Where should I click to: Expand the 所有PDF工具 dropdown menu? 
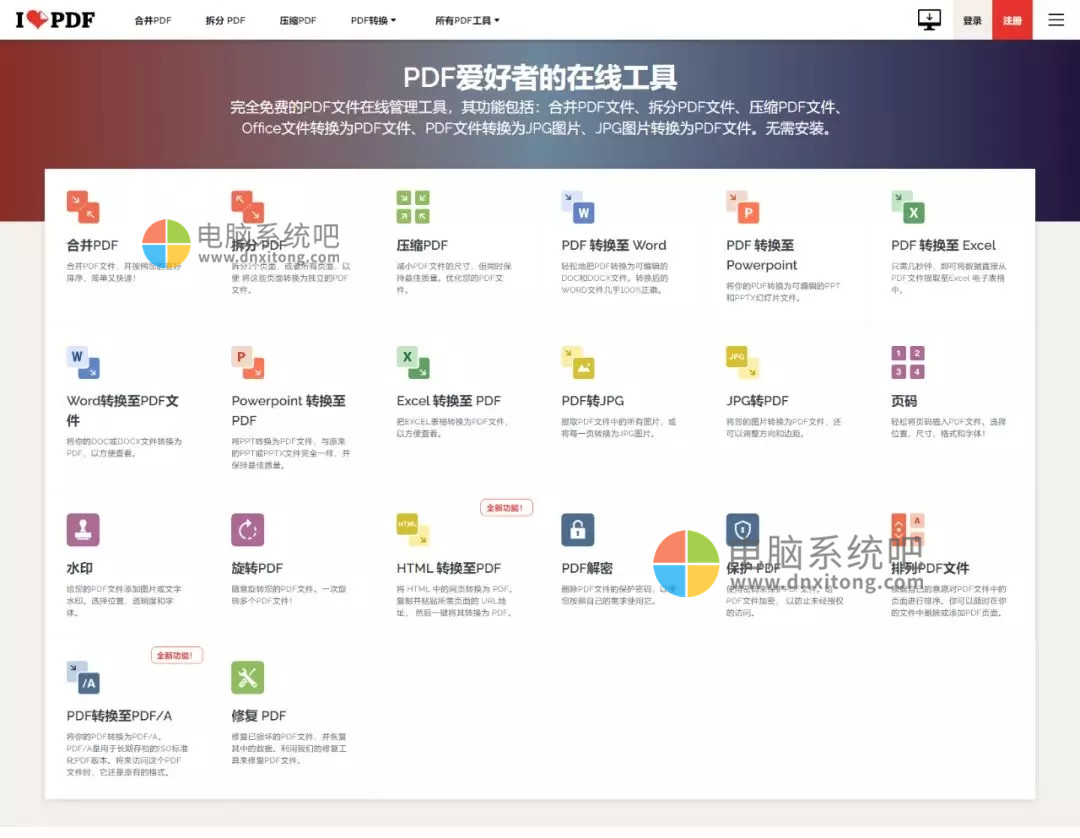click(x=467, y=20)
